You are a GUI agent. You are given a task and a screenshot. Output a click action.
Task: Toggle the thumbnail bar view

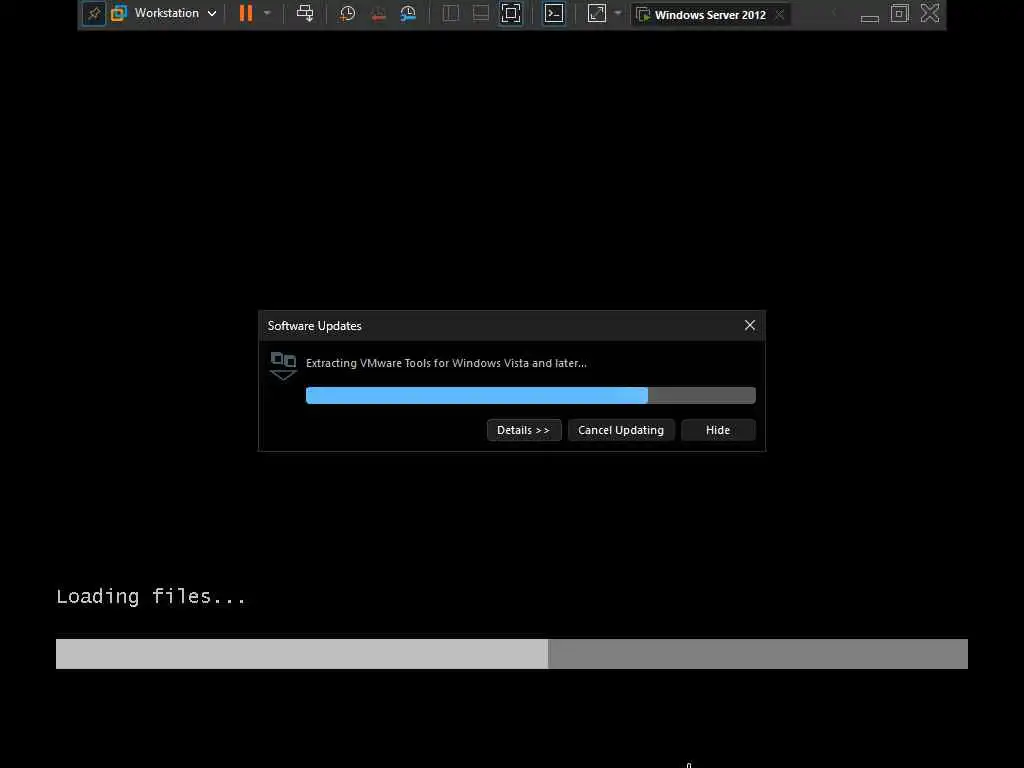click(x=481, y=13)
